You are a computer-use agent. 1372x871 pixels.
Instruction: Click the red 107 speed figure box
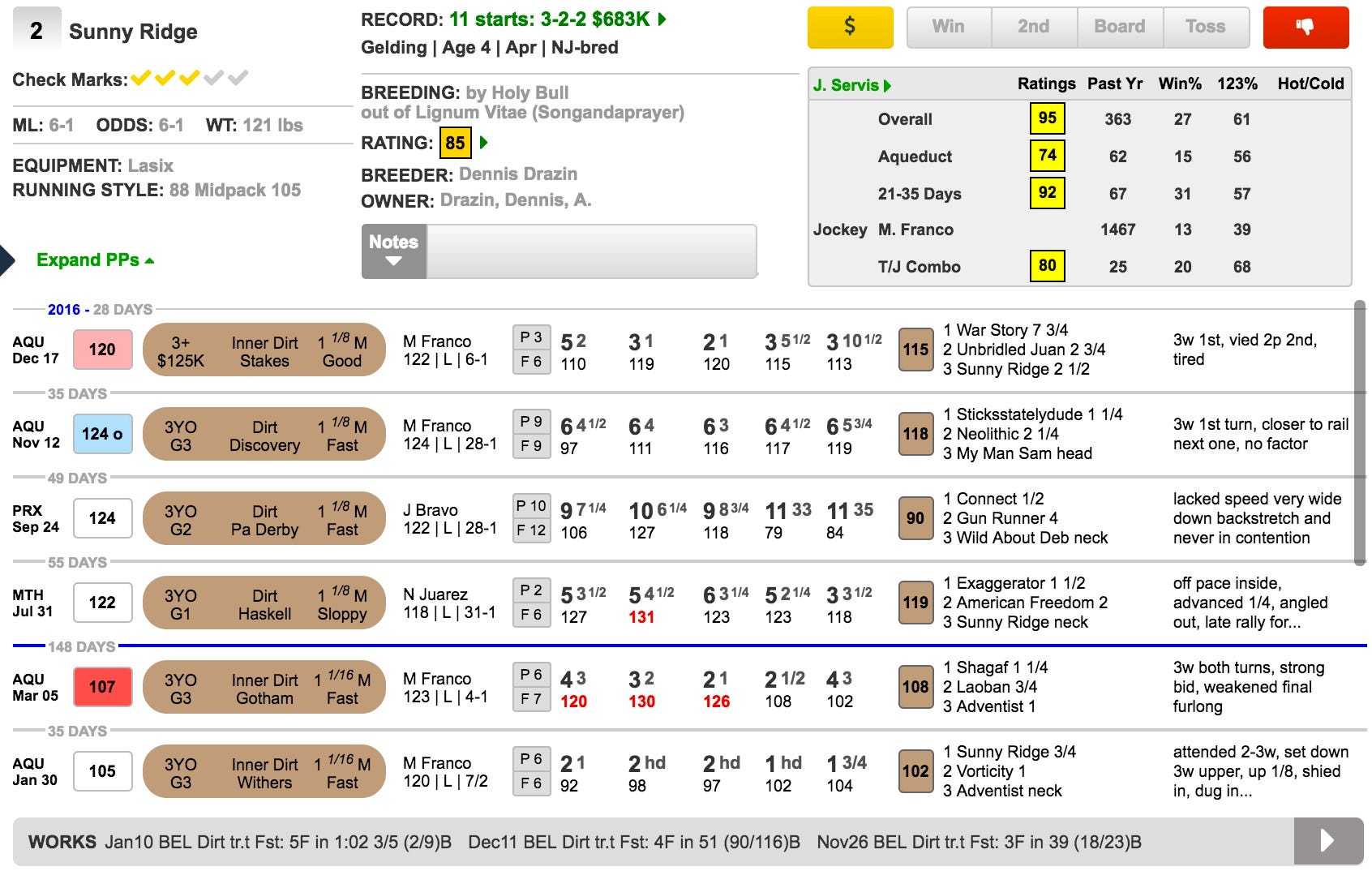tap(102, 687)
